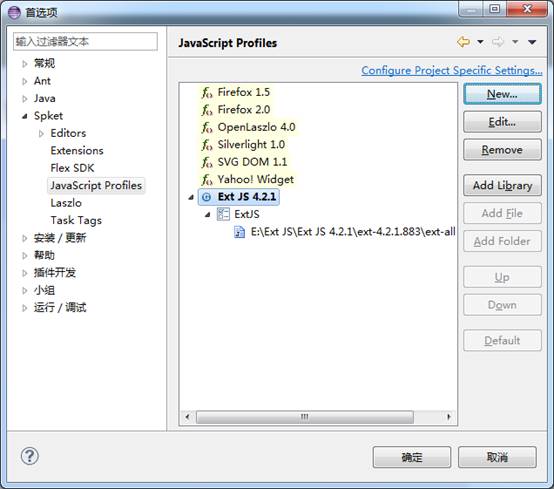Viewport: 554px width, 489px height.
Task: Click the horizontal scrollbar thumb
Action: (x=305, y=417)
